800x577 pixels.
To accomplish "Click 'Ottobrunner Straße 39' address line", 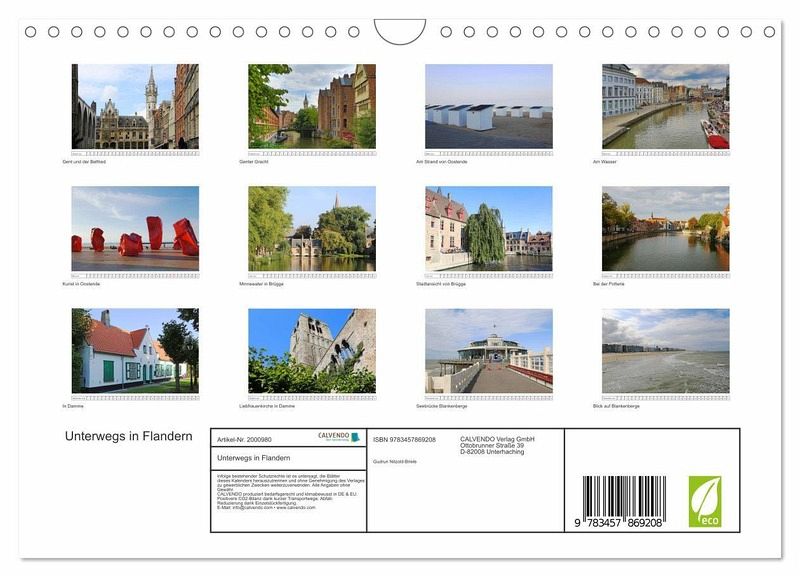I will click(x=492, y=445).
